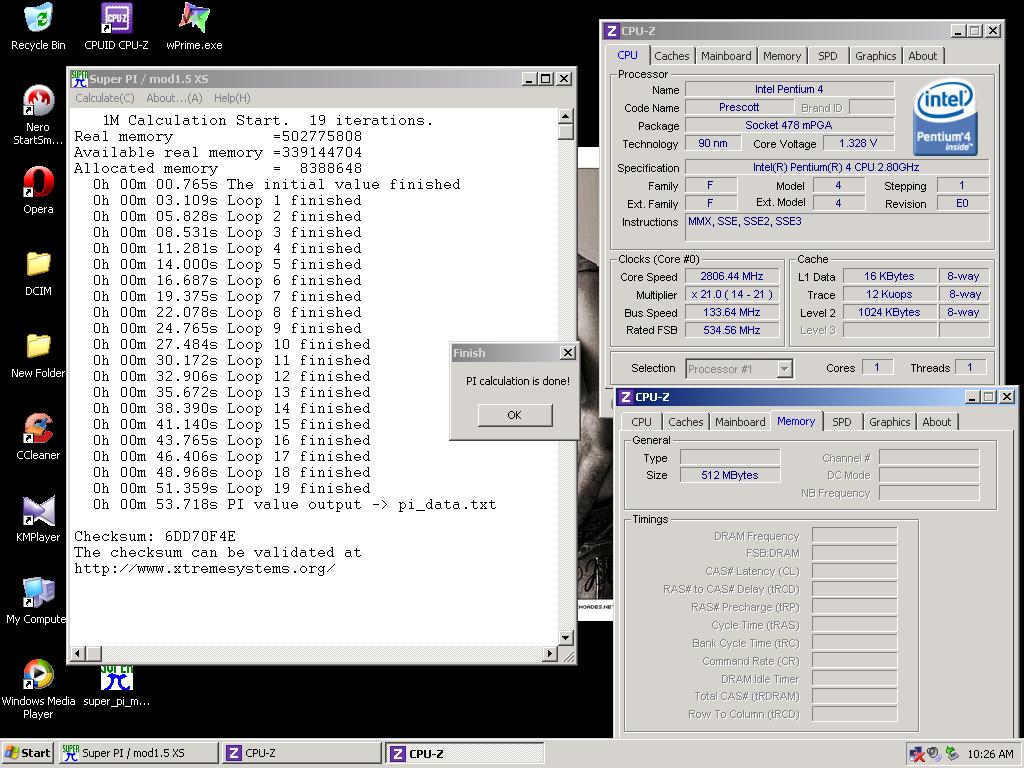Select Mainboard tab in lower CPU-Z window
Screen dimensions: 1024x768
(x=740, y=422)
